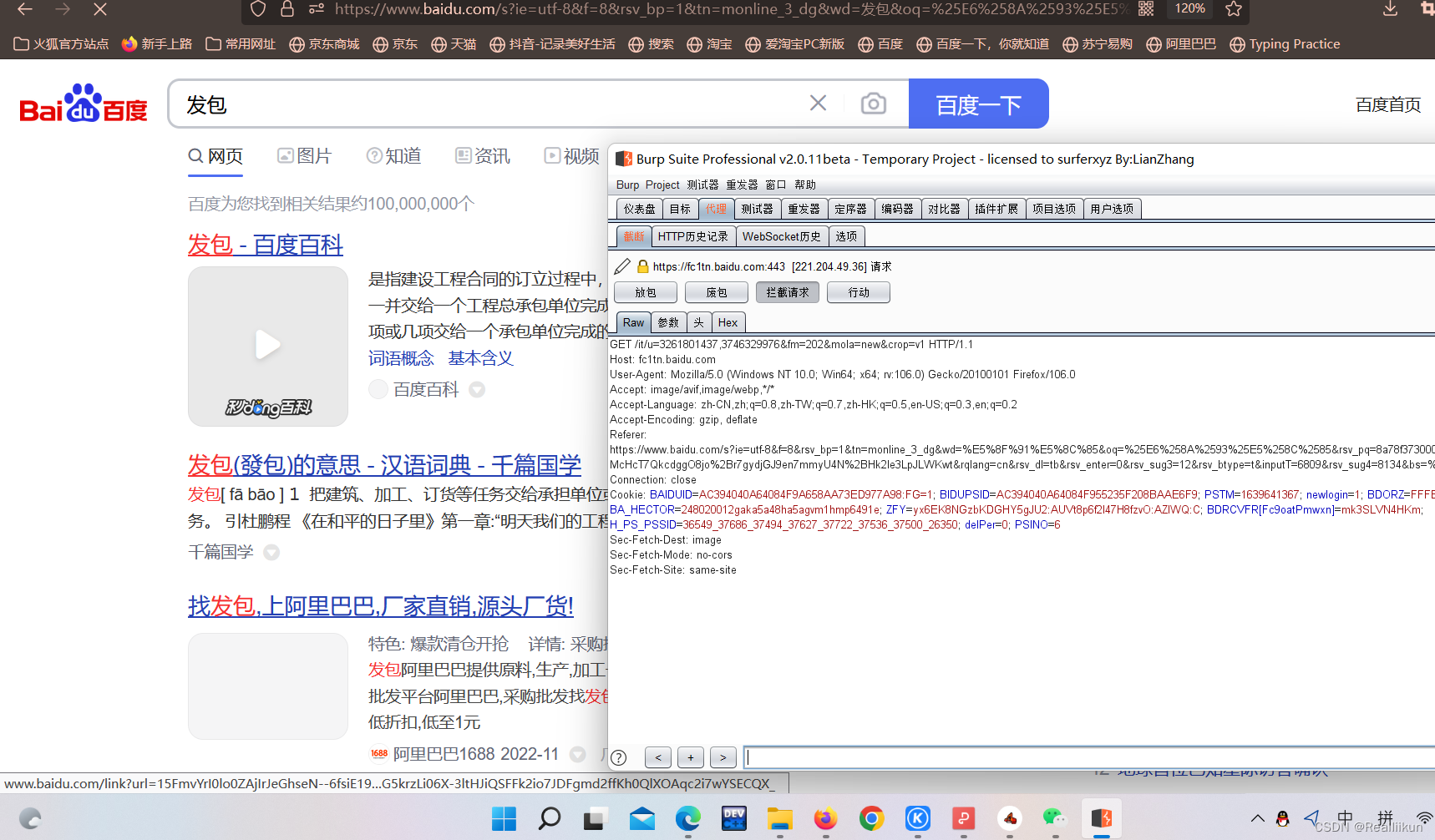Open Burp menu in Burp Suite
1435x840 pixels.
coord(627,185)
